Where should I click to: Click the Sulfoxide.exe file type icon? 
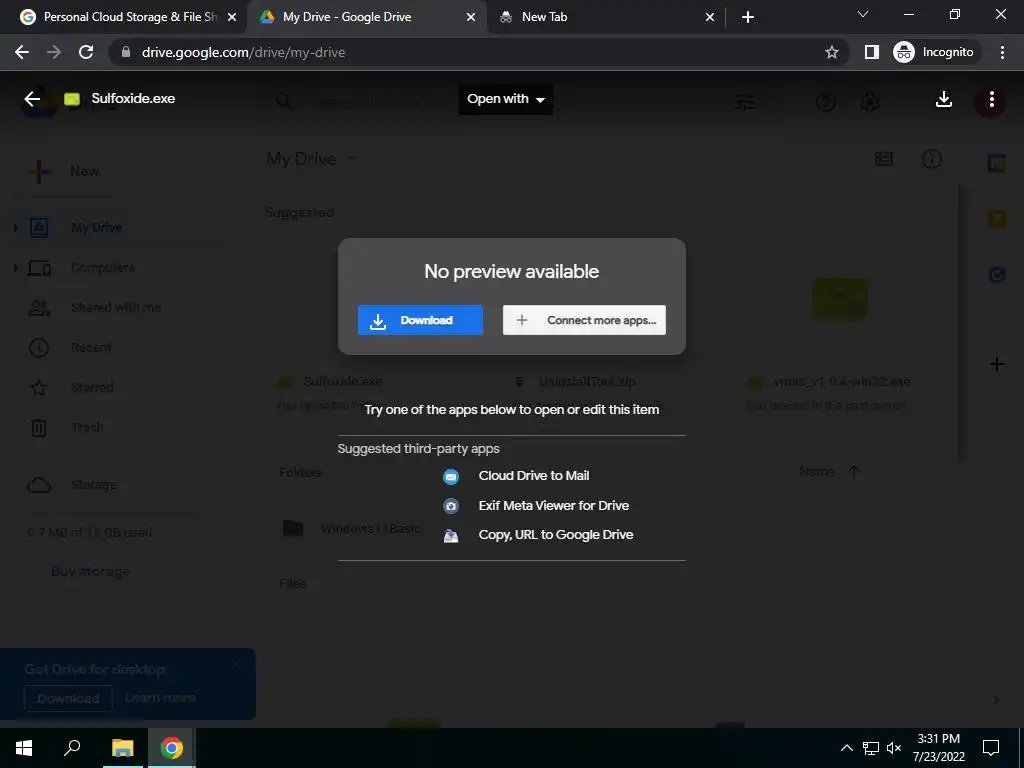(72, 99)
